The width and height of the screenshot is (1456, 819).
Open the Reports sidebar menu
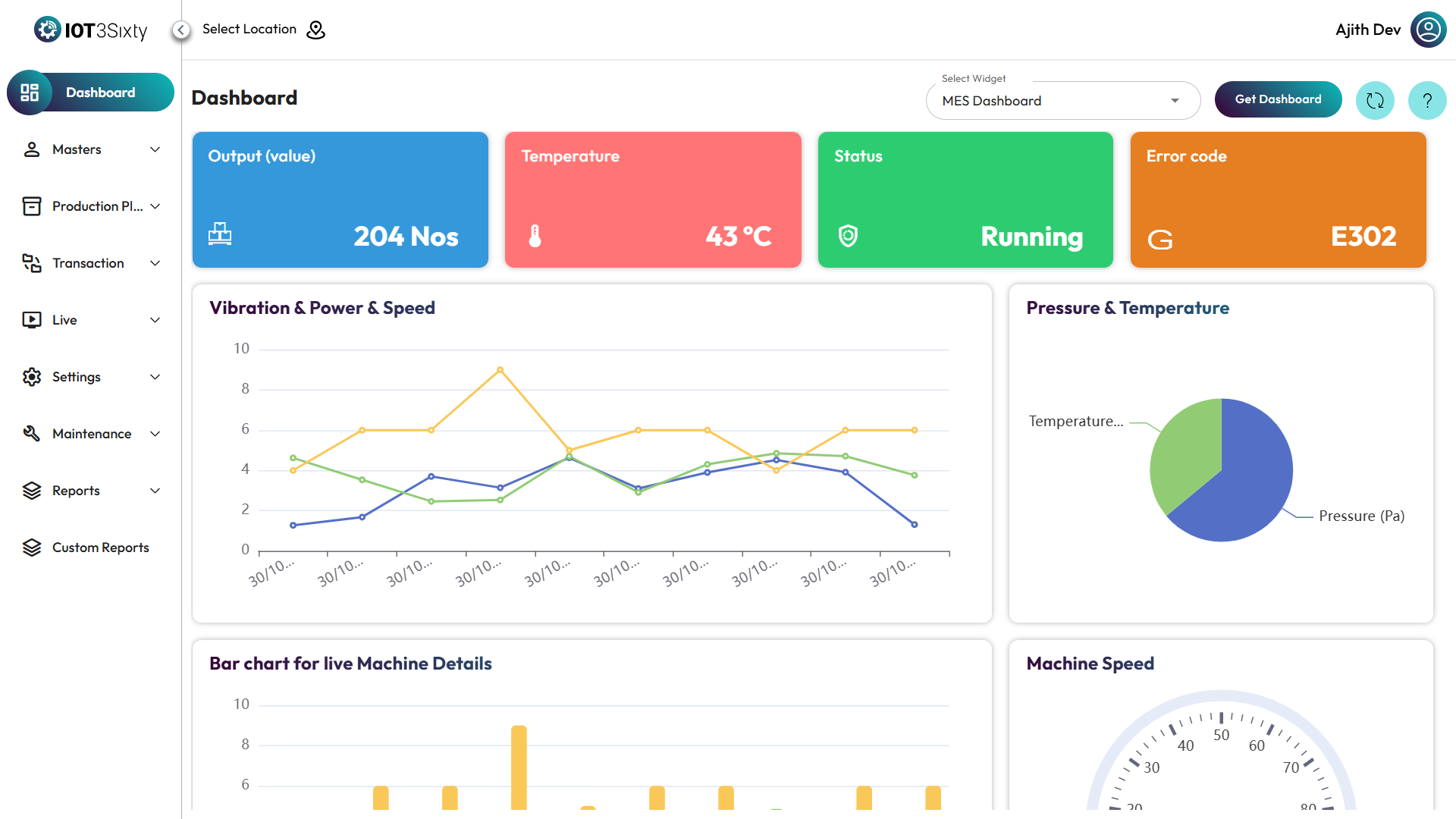point(76,491)
